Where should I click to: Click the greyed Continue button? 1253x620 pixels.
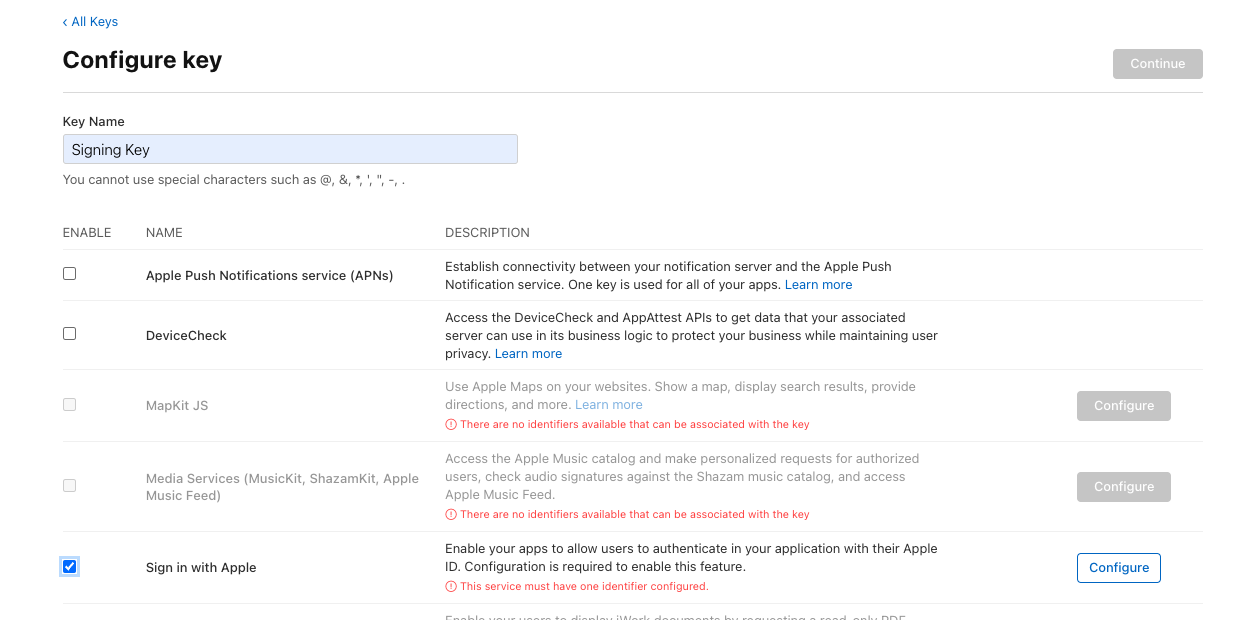pyautogui.click(x=1157, y=64)
